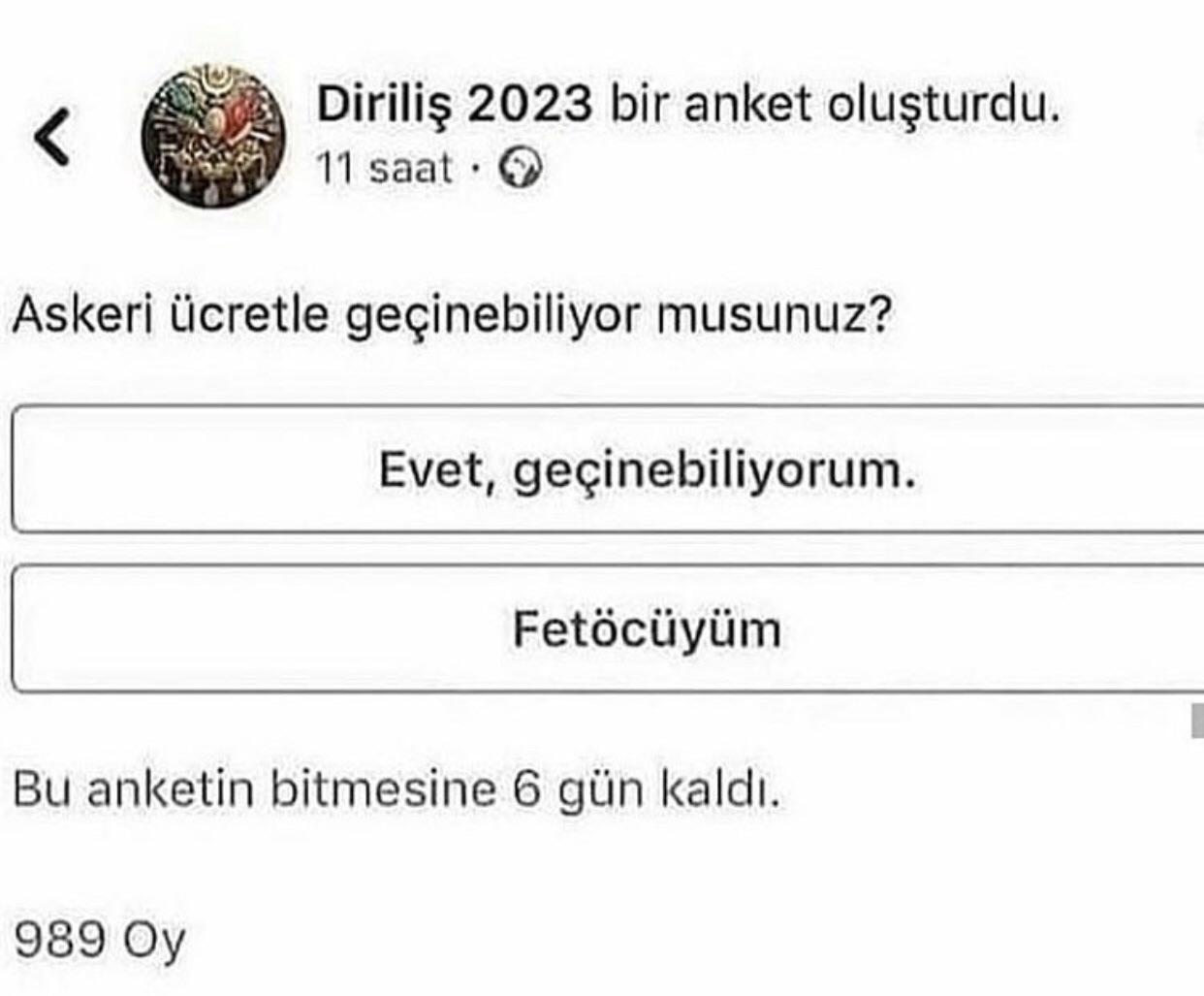Open the Diriliş 2023 profile picture
Viewport: 1204px width, 996px height.
(x=214, y=136)
